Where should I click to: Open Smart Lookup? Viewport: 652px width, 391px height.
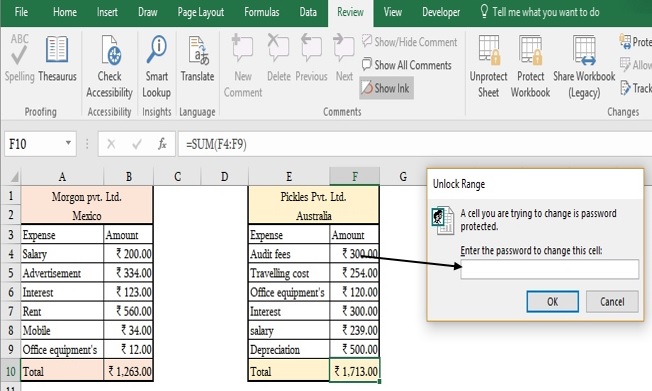[x=156, y=67]
